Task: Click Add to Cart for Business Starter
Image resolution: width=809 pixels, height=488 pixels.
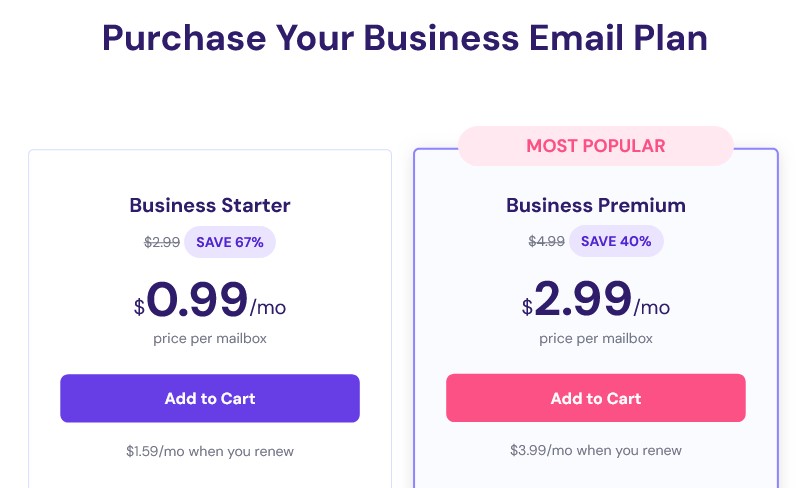Action: [x=209, y=398]
